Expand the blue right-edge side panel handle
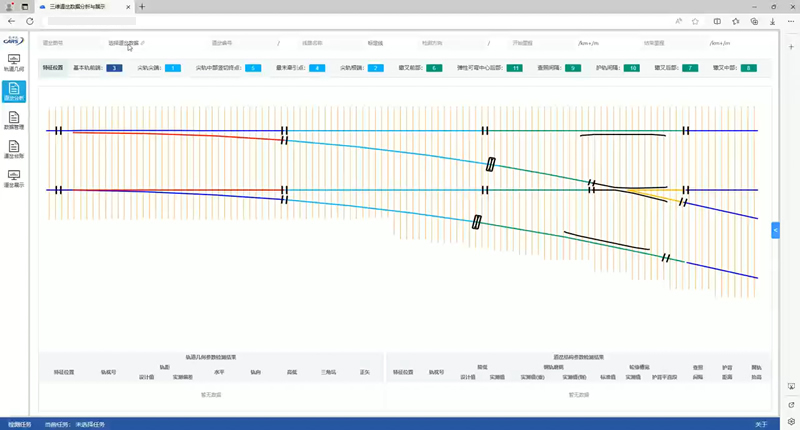The image size is (800, 430). [x=775, y=230]
